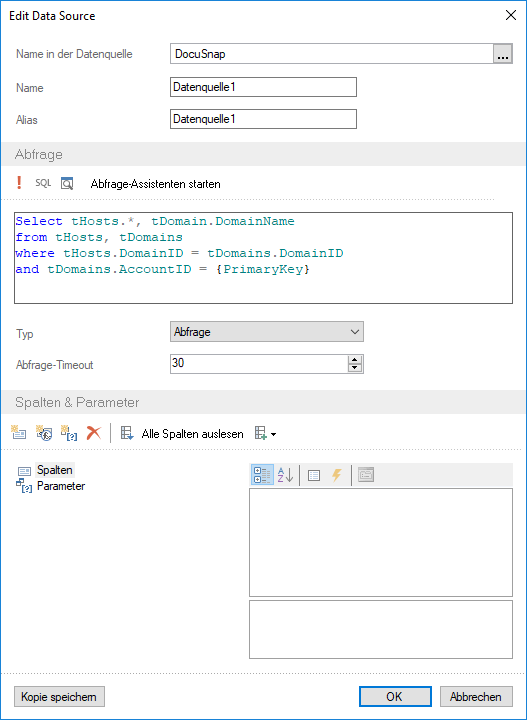Select the Spalten tree item

55,470
